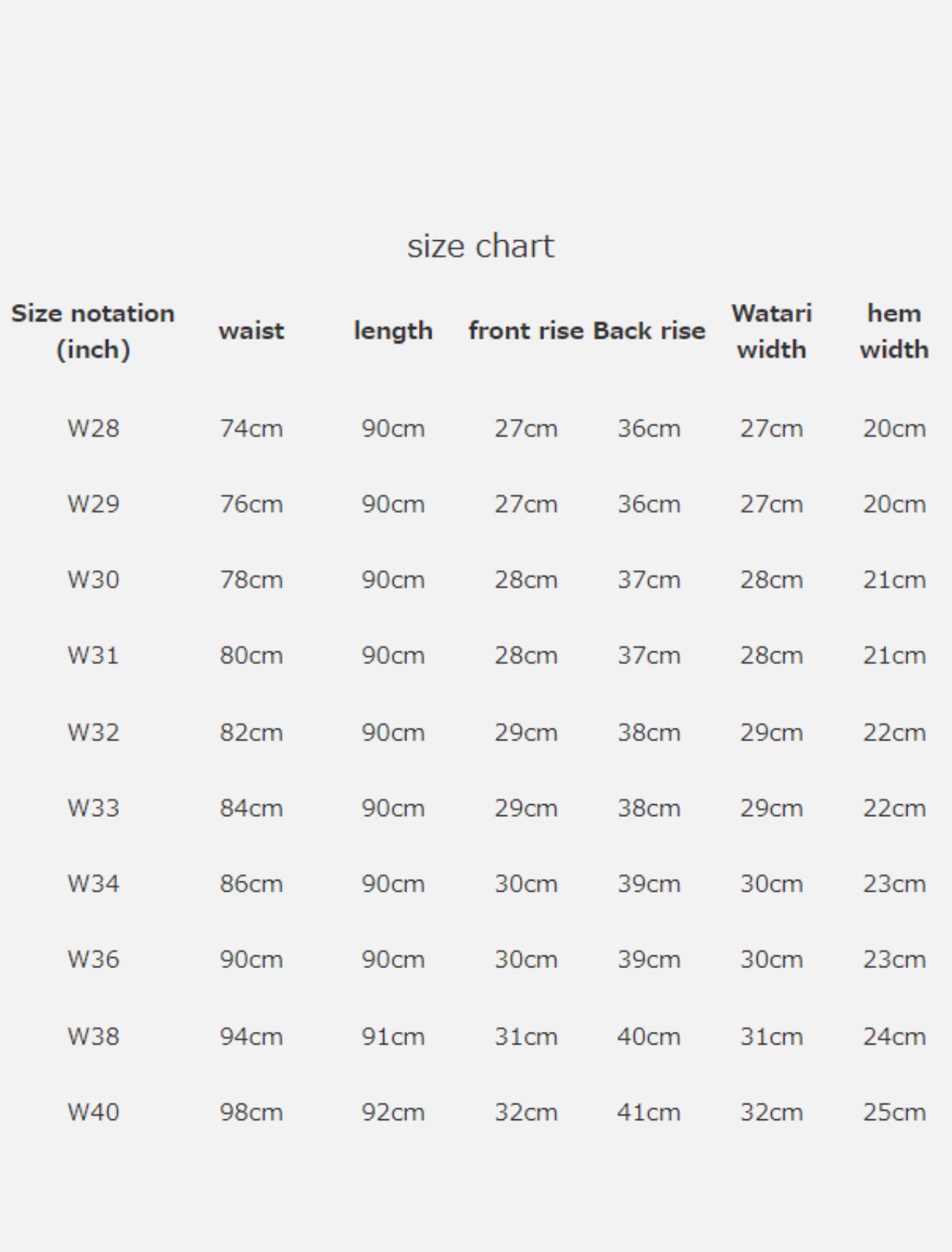The image size is (952, 1252).
Task: Click the "hem width" column header
Action: (894, 331)
